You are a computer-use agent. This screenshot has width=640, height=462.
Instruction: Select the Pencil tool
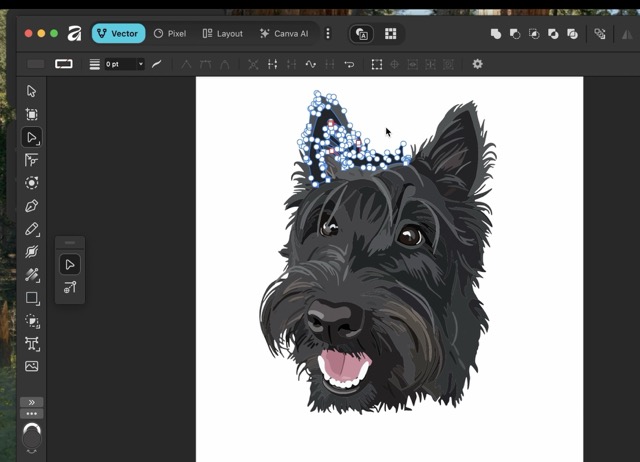(x=31, y=229)
